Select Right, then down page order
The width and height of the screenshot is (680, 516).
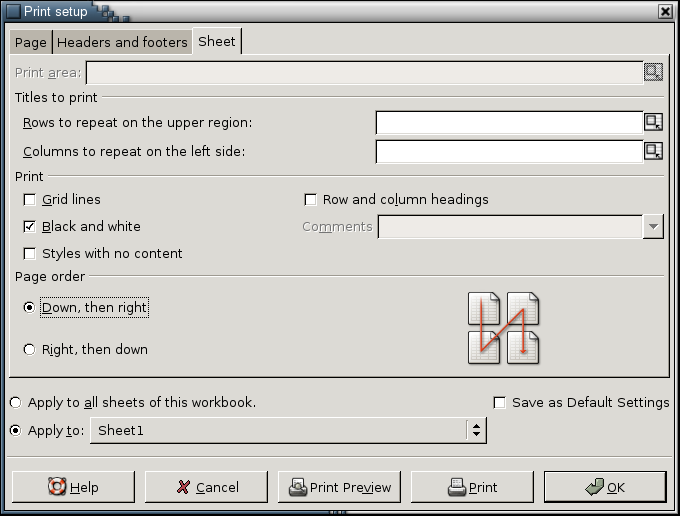pyautogui.click(x=29, y=350)
